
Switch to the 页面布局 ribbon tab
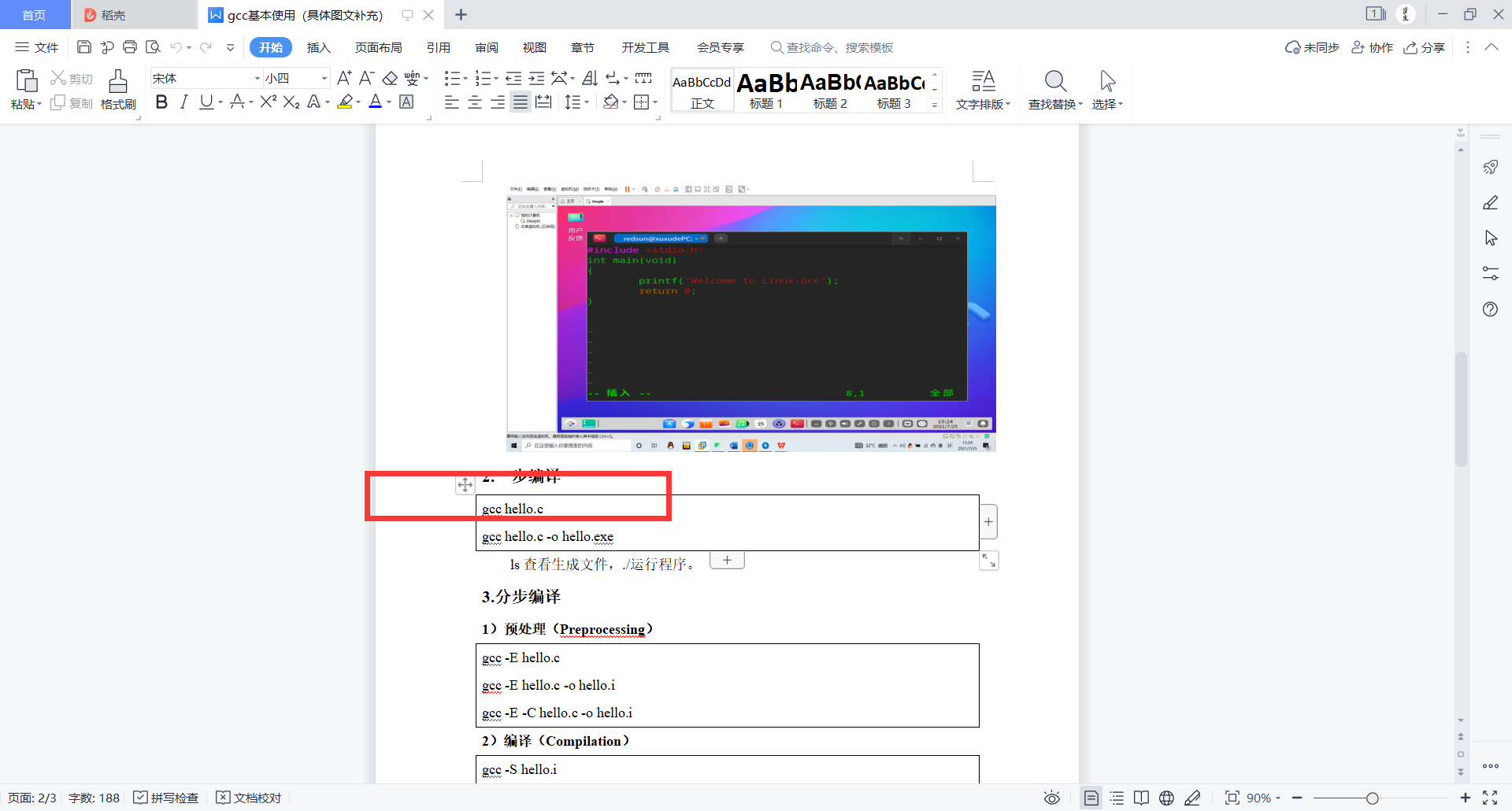(x=378, y=47)
